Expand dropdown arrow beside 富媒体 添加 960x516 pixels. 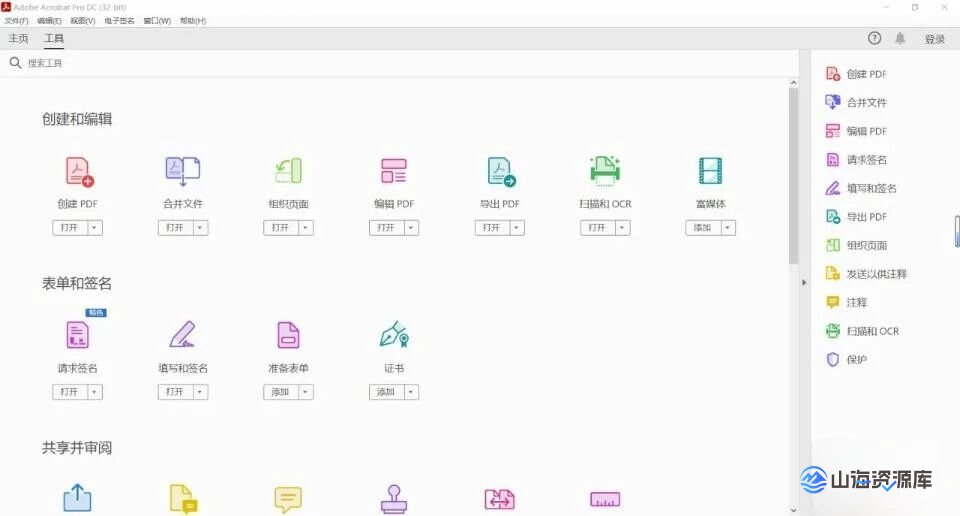[727, 228]
